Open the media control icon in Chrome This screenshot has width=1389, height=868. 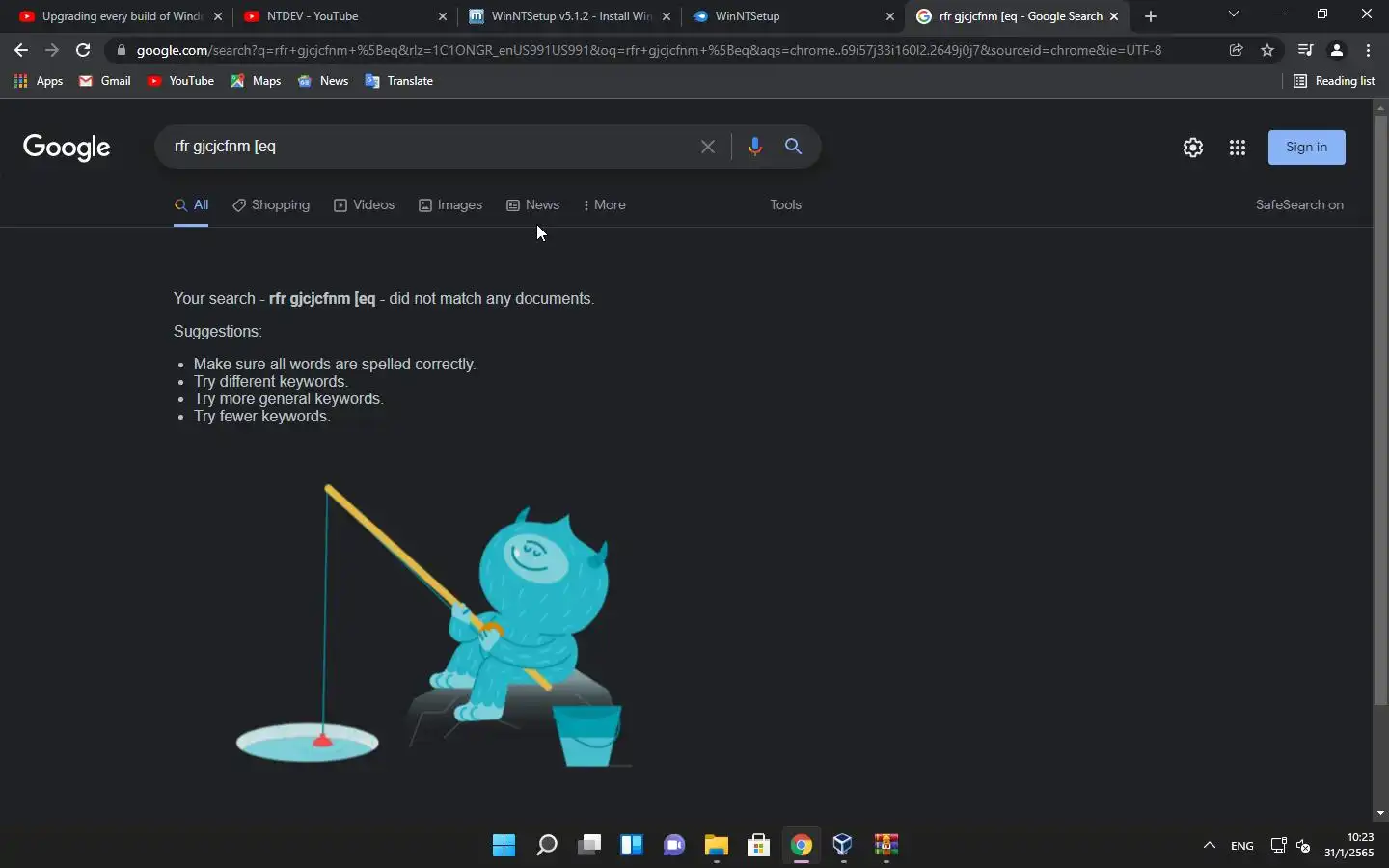coord(1305,50)
